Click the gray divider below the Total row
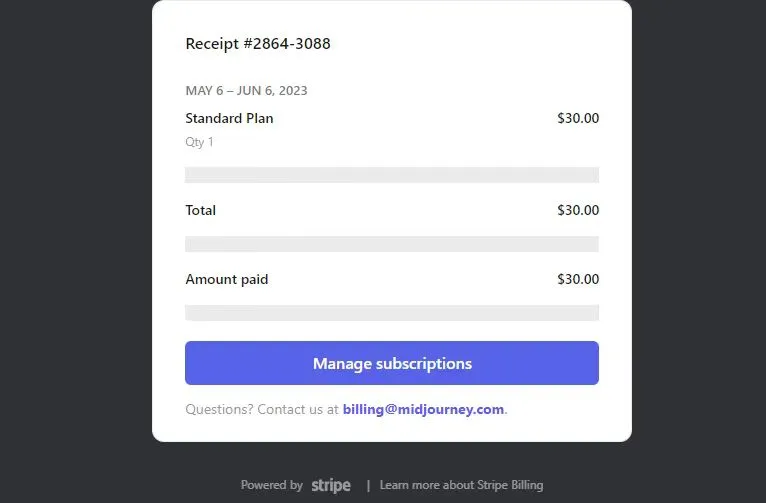The image size is (766, 503). (392, 244)
